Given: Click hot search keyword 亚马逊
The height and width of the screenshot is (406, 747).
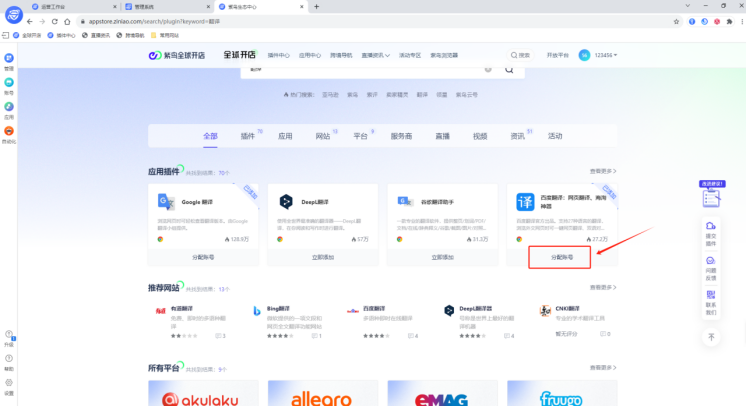Looking at the screenshot, I should coord(330,95).
